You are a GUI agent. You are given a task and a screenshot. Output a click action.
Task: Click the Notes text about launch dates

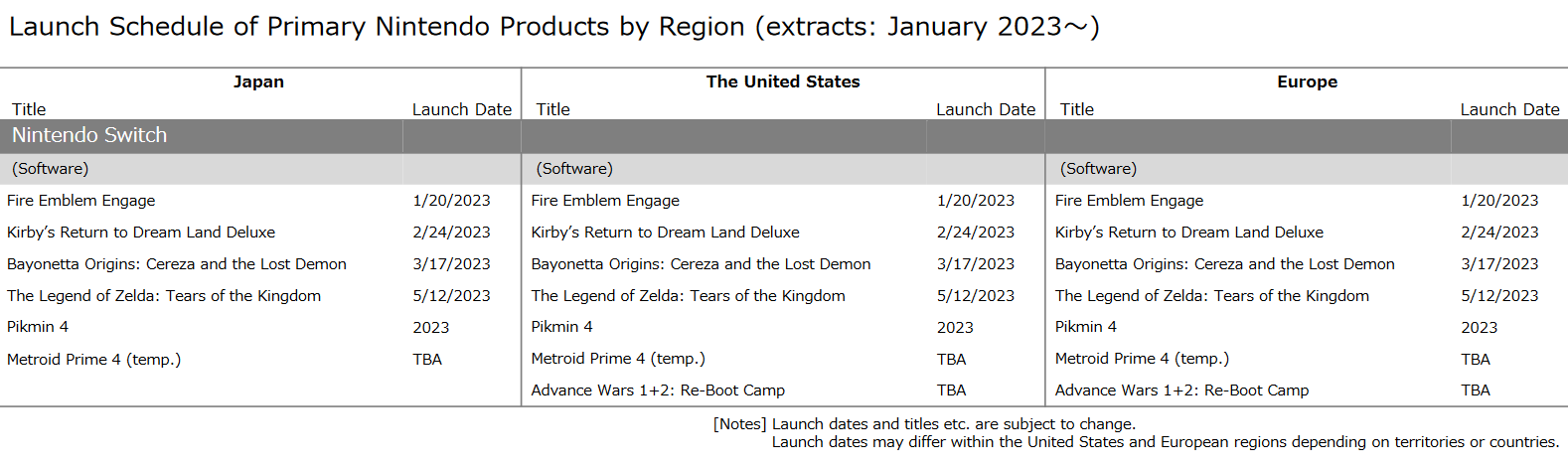(1136, 433)
